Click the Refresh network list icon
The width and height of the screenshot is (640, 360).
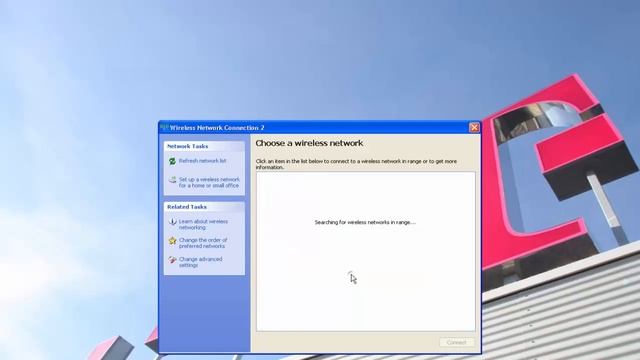[172, 161]
